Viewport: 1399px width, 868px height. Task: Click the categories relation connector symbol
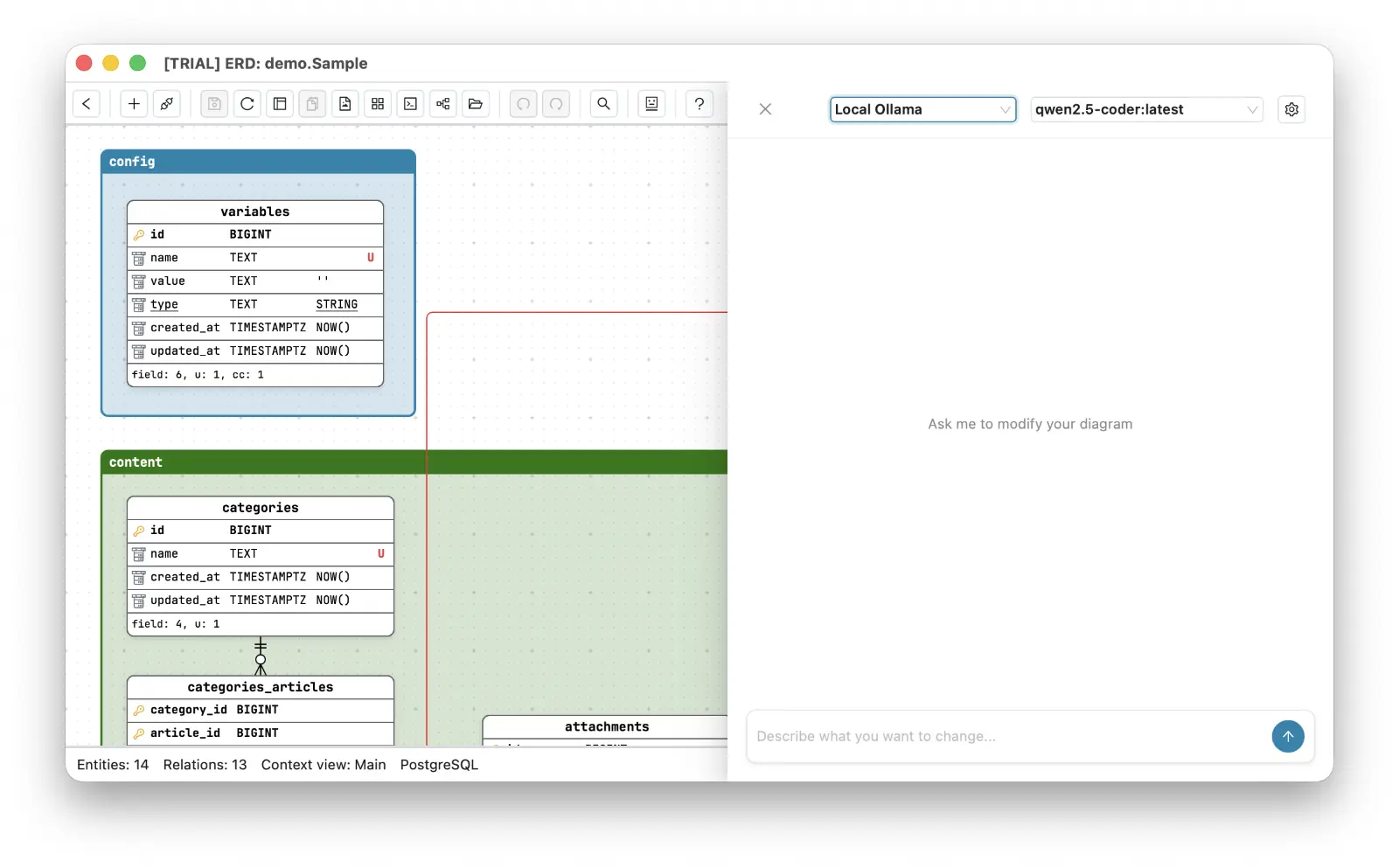tap(261, 656)
